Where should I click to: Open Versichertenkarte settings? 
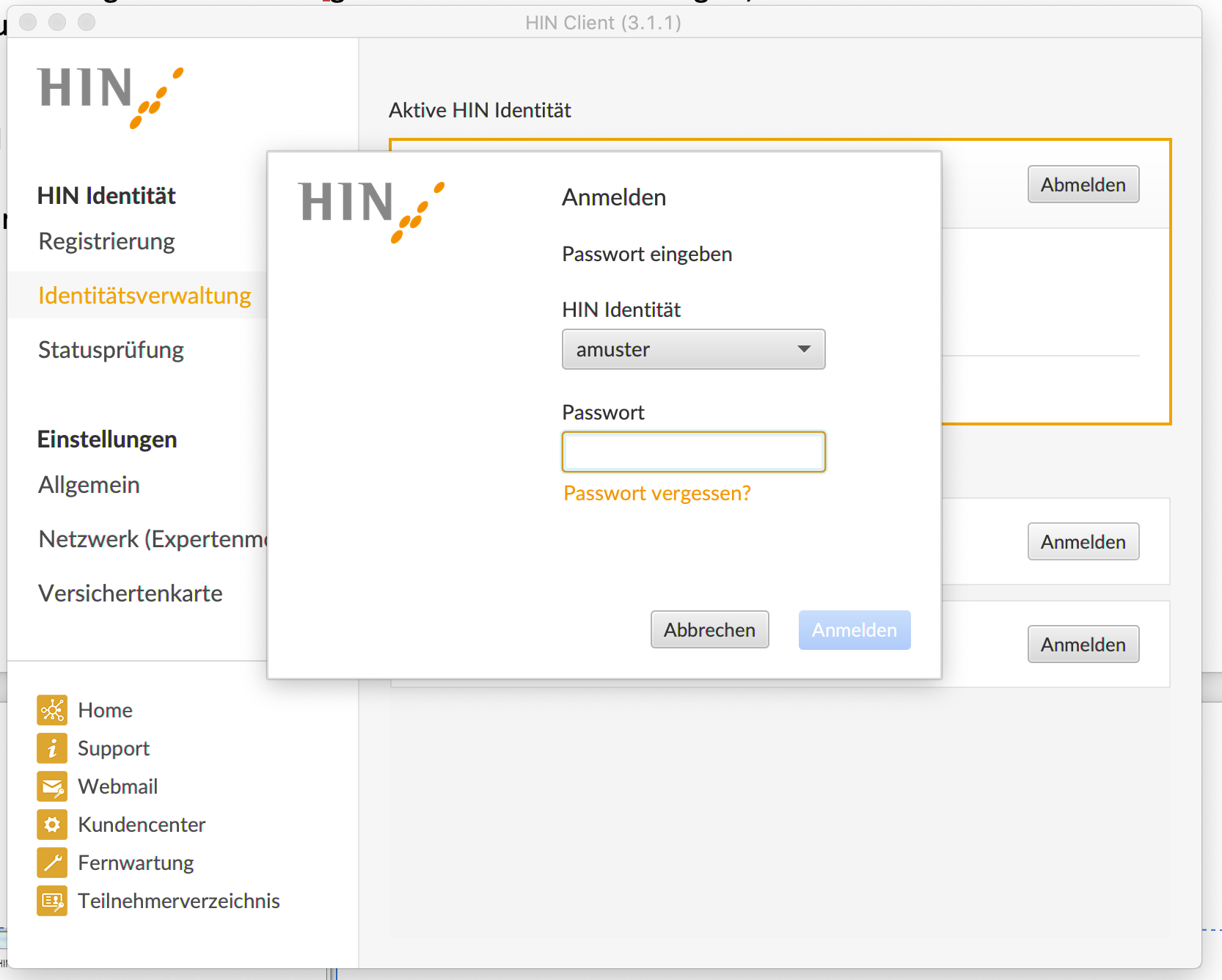(x=131, y=593)
